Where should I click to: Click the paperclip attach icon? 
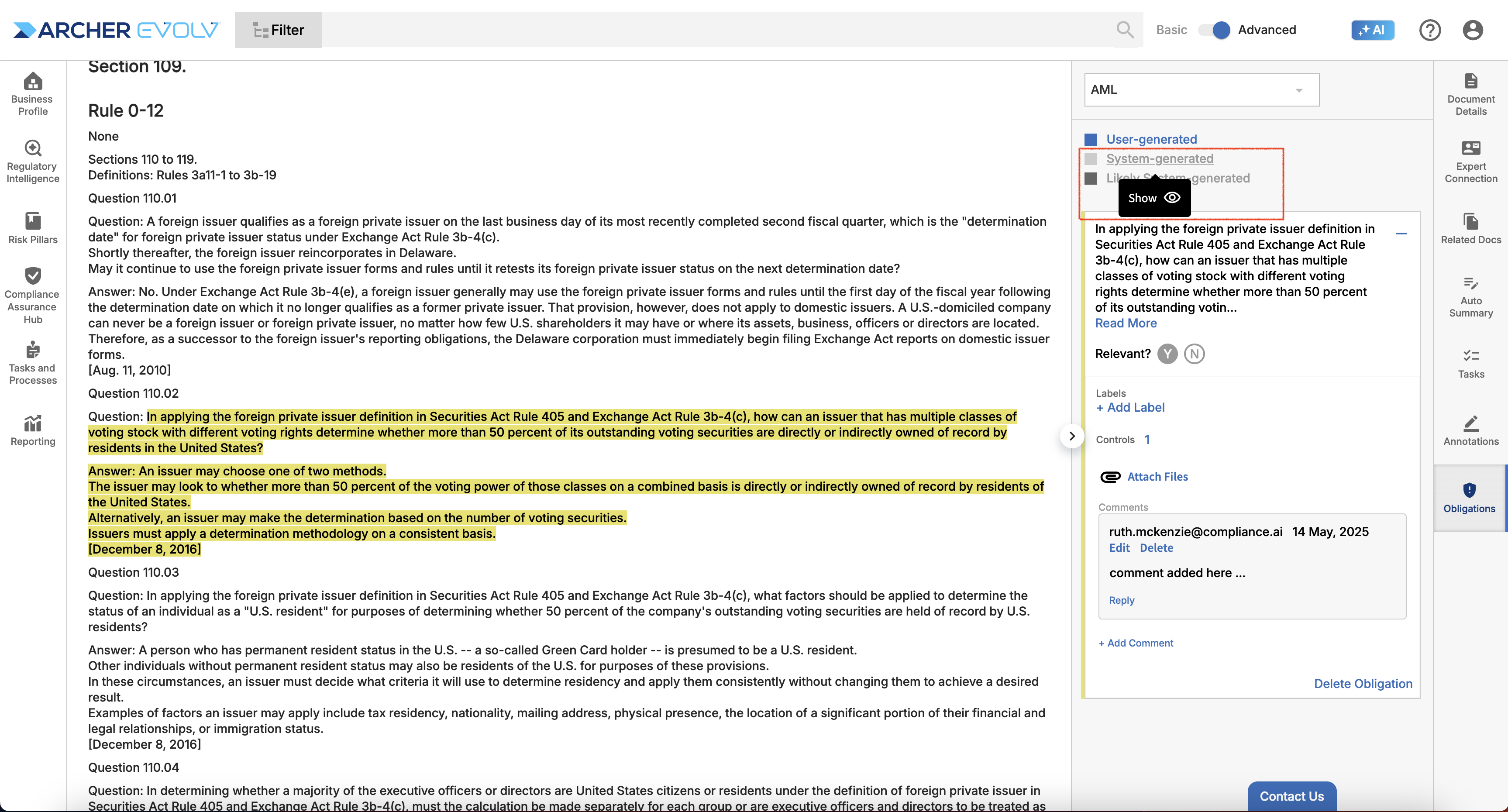pyautogui.click(x=1110, y=477)
